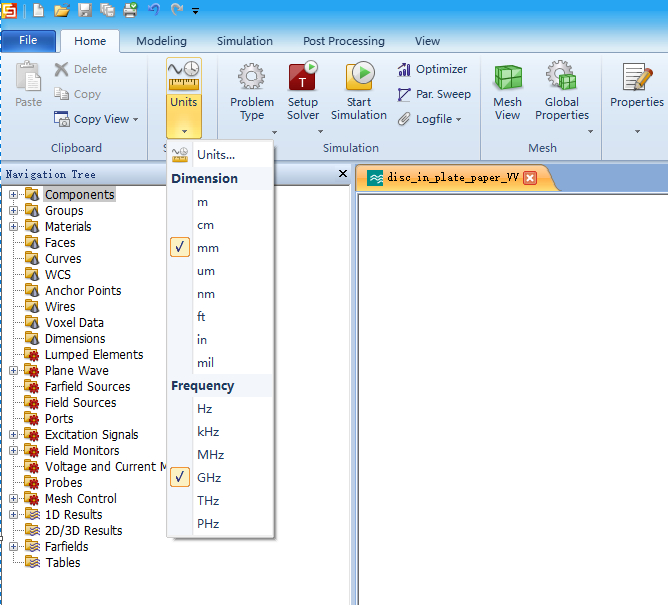Click the Problem Type gear icon
The image size is (668, 605).
(x=251, y=77)
